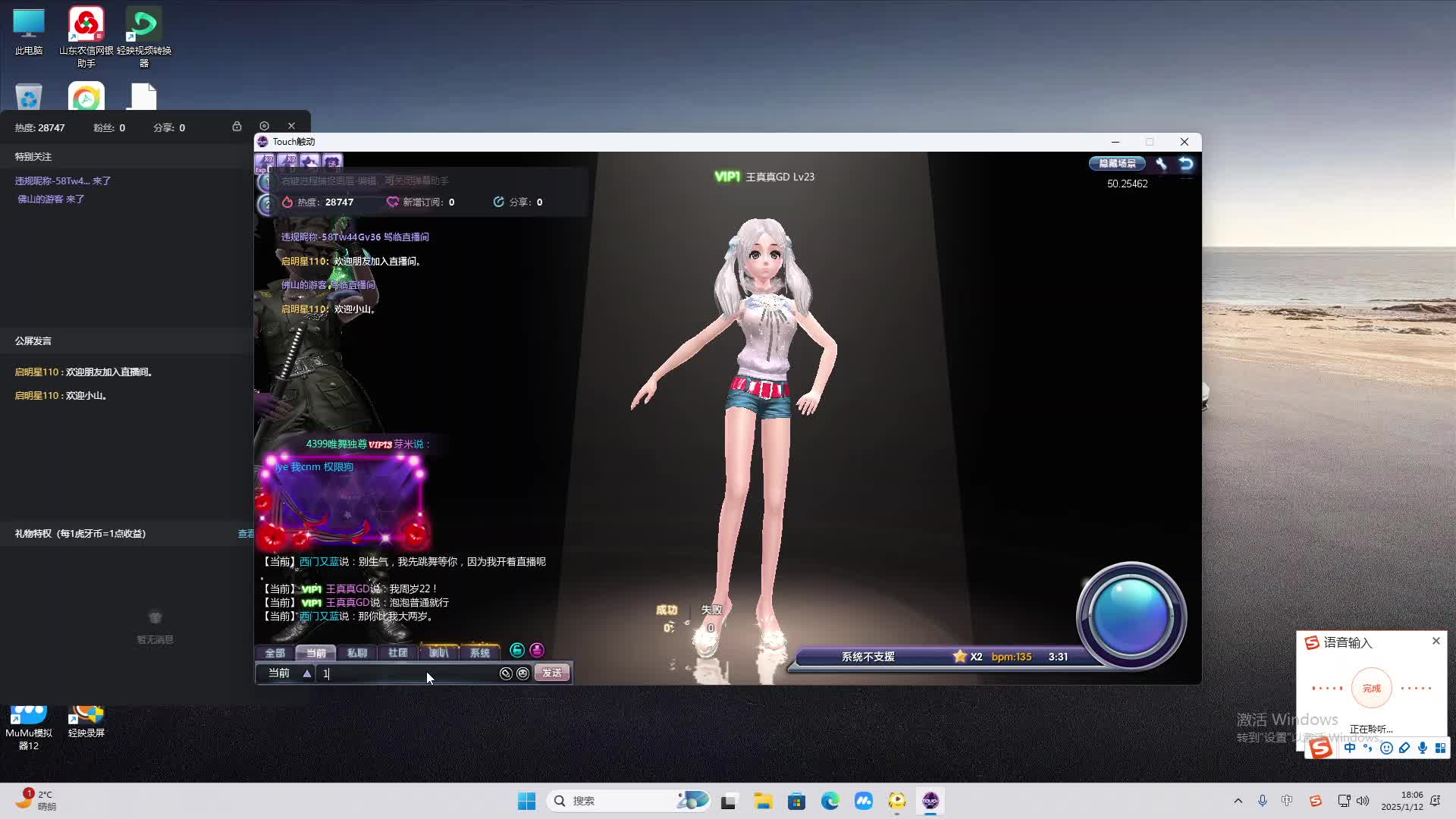The height and width of the screenshot is (819, 1456).
Task: Click the emoji smiley icon in chat input
Action: coord(522,673)
